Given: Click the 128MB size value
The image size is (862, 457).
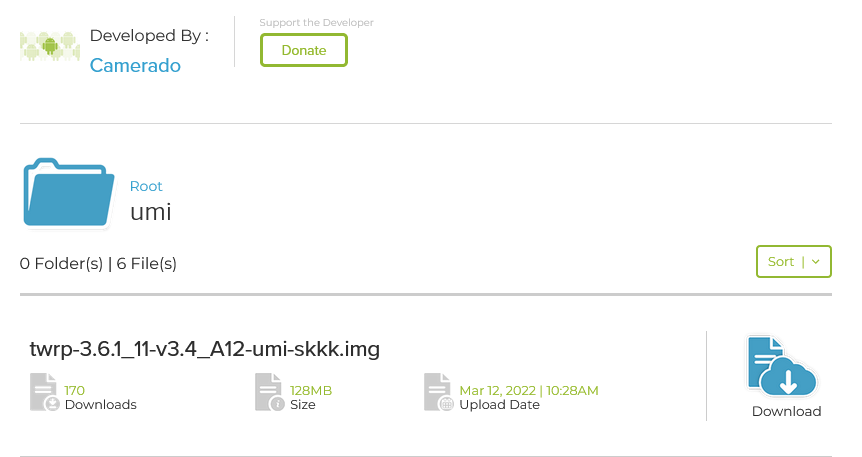Looking at the screenshot, I should [311, 390].
